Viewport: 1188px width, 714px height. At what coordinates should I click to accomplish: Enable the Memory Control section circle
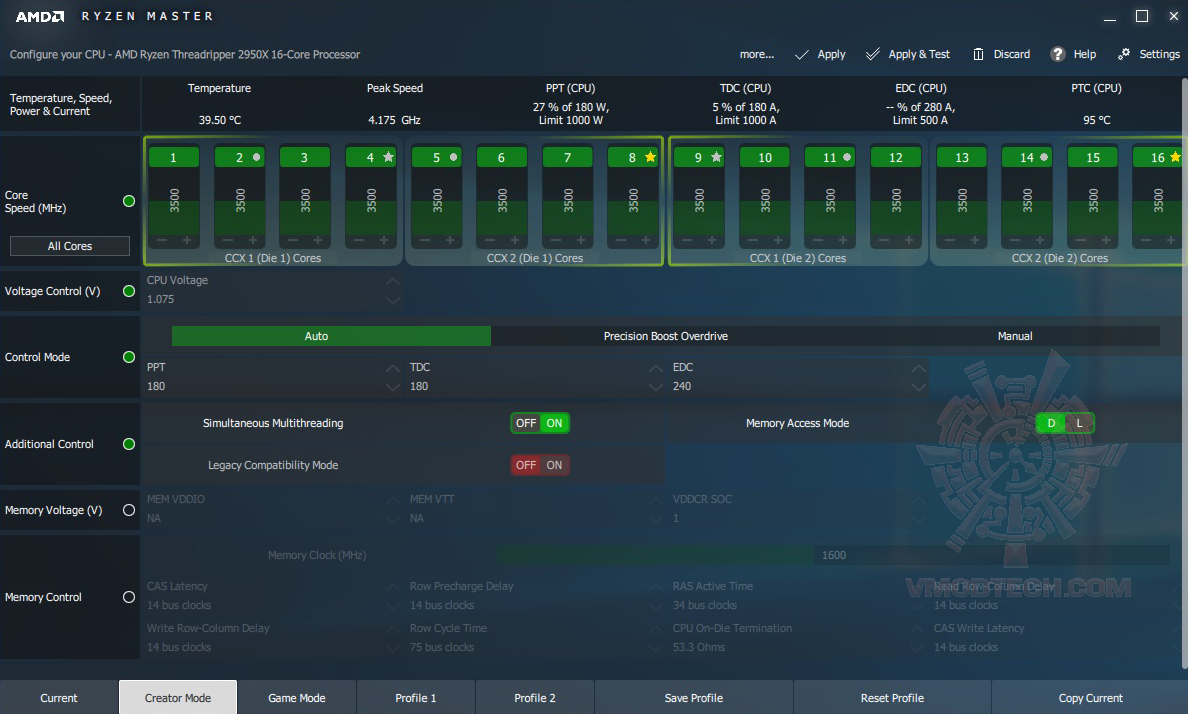click(129, 597)
